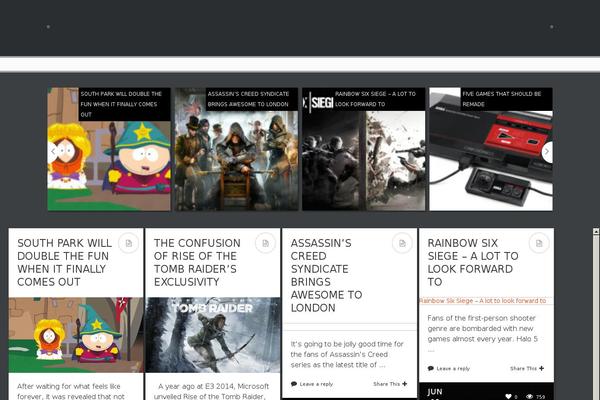This screenshot has height=400, width=600.
Task: Click broken image link text on Rainbow Six card
Action: click(x=483, y=301)
